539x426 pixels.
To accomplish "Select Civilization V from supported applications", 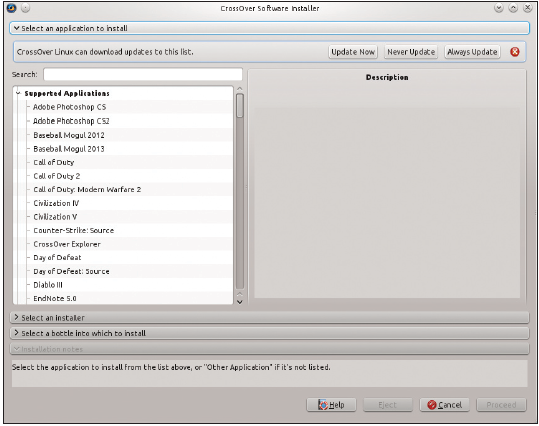I will 55,217.
